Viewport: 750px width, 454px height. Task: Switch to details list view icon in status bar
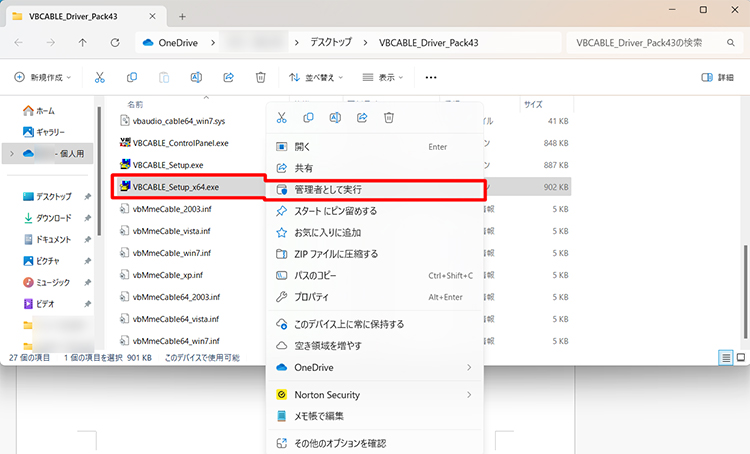tap(726, 358)
